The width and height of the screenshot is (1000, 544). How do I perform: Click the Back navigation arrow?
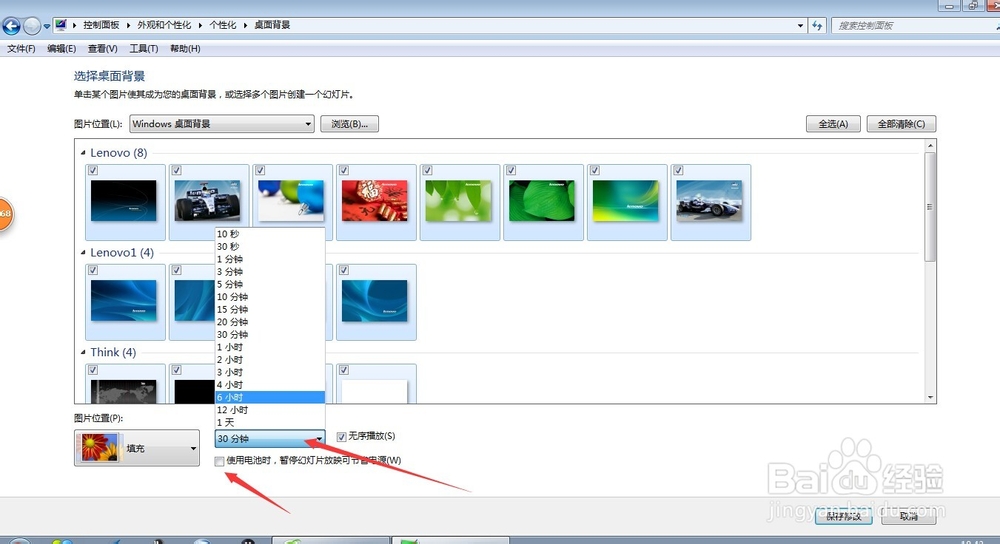coord(11,26)
